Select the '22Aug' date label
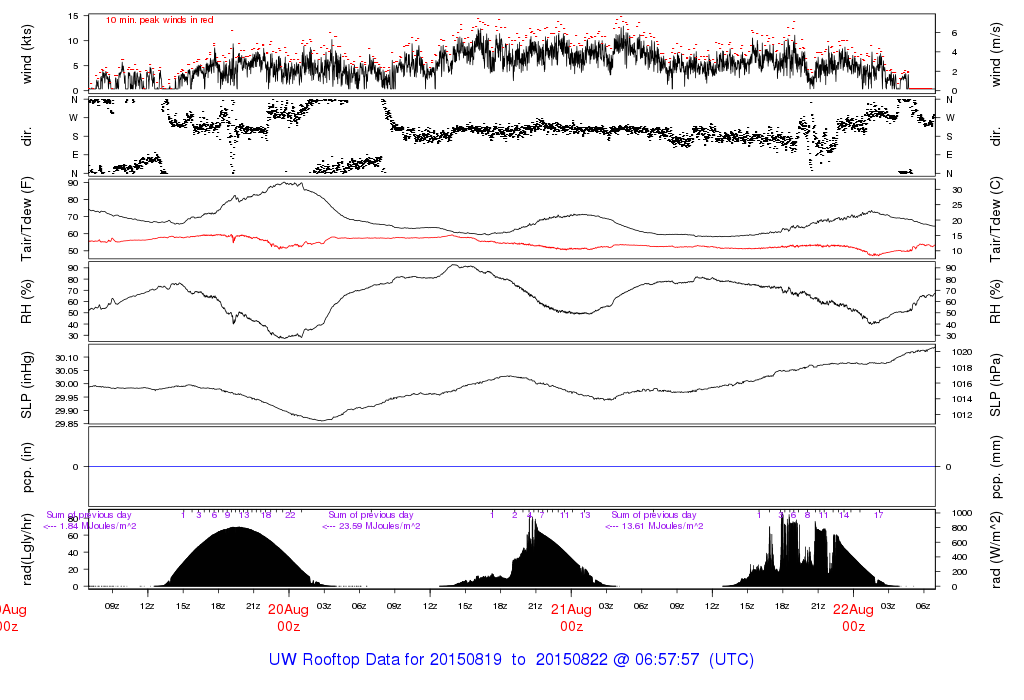 tap(853, 609)
